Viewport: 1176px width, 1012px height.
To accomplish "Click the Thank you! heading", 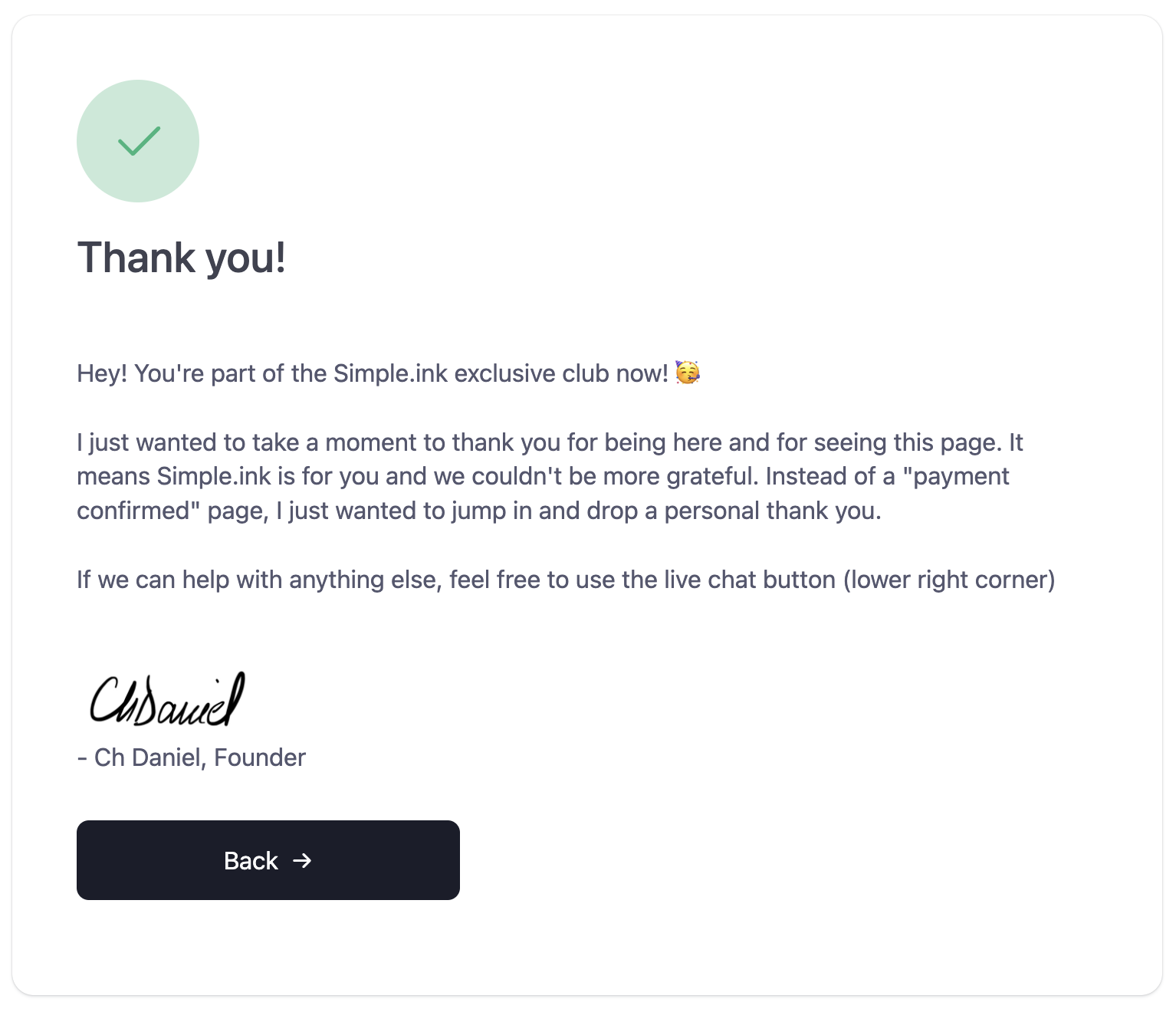I will pos(182,258).
